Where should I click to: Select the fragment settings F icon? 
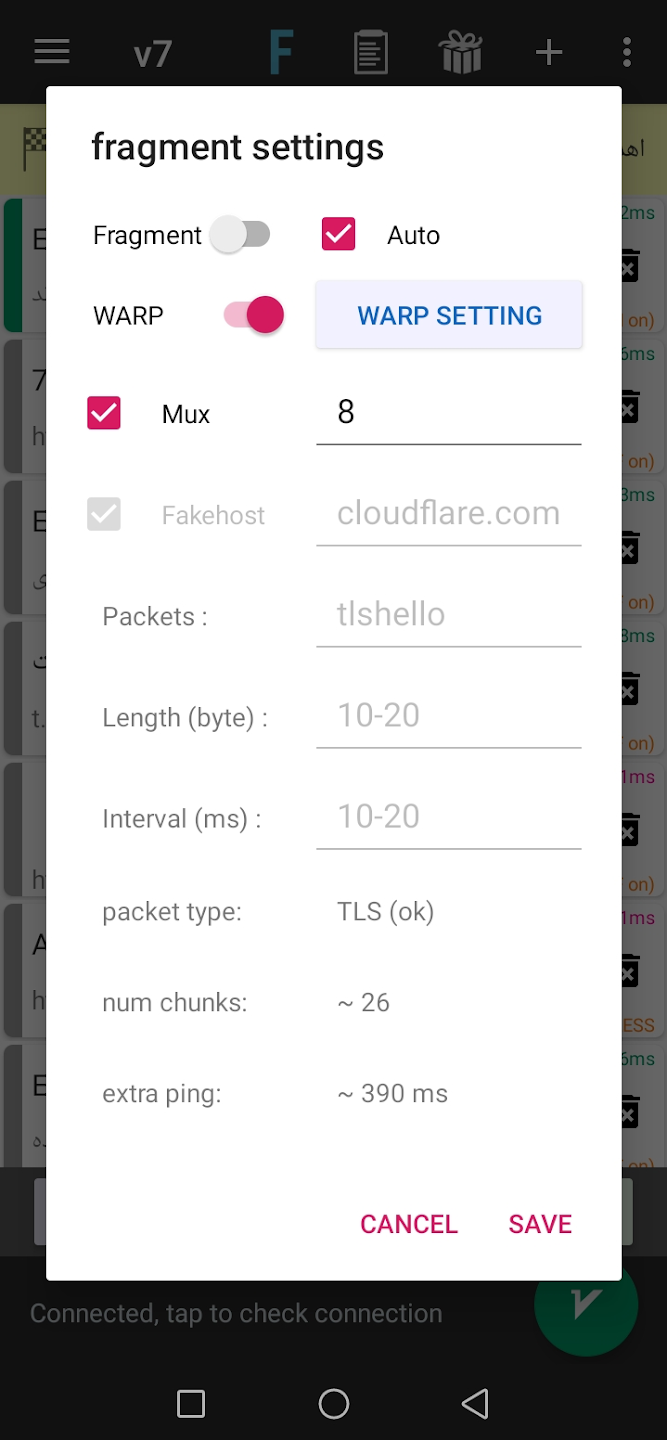pos(281,52)
